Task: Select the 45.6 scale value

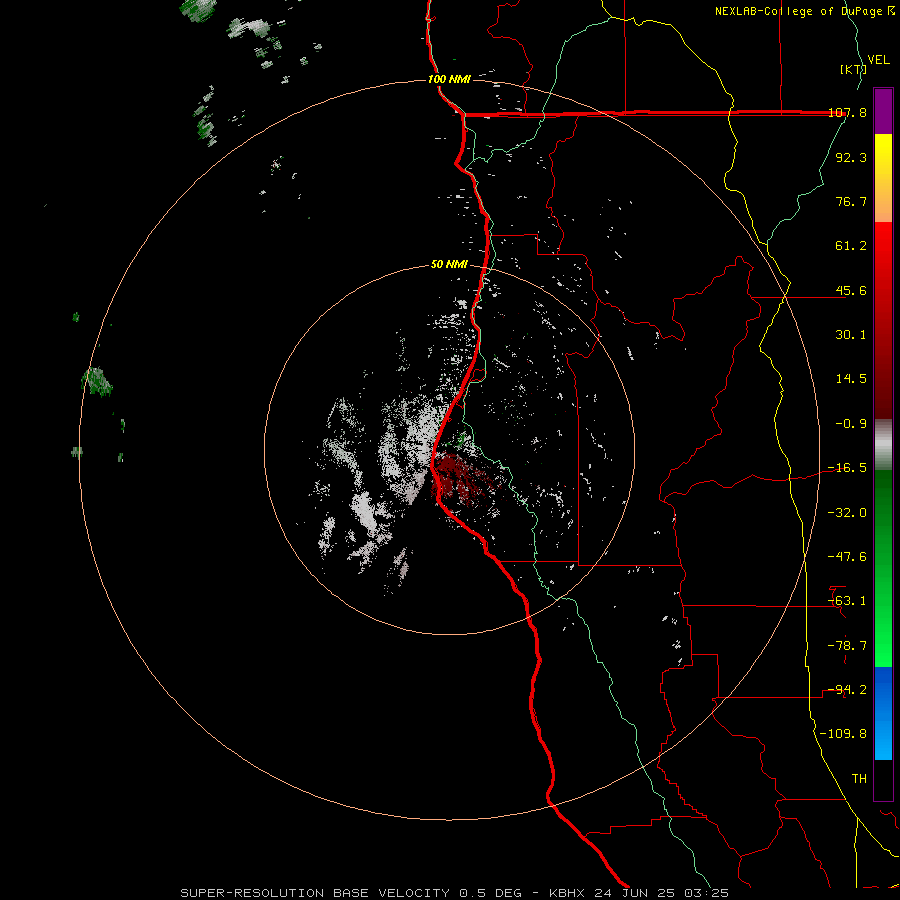Action: [851, 290]
